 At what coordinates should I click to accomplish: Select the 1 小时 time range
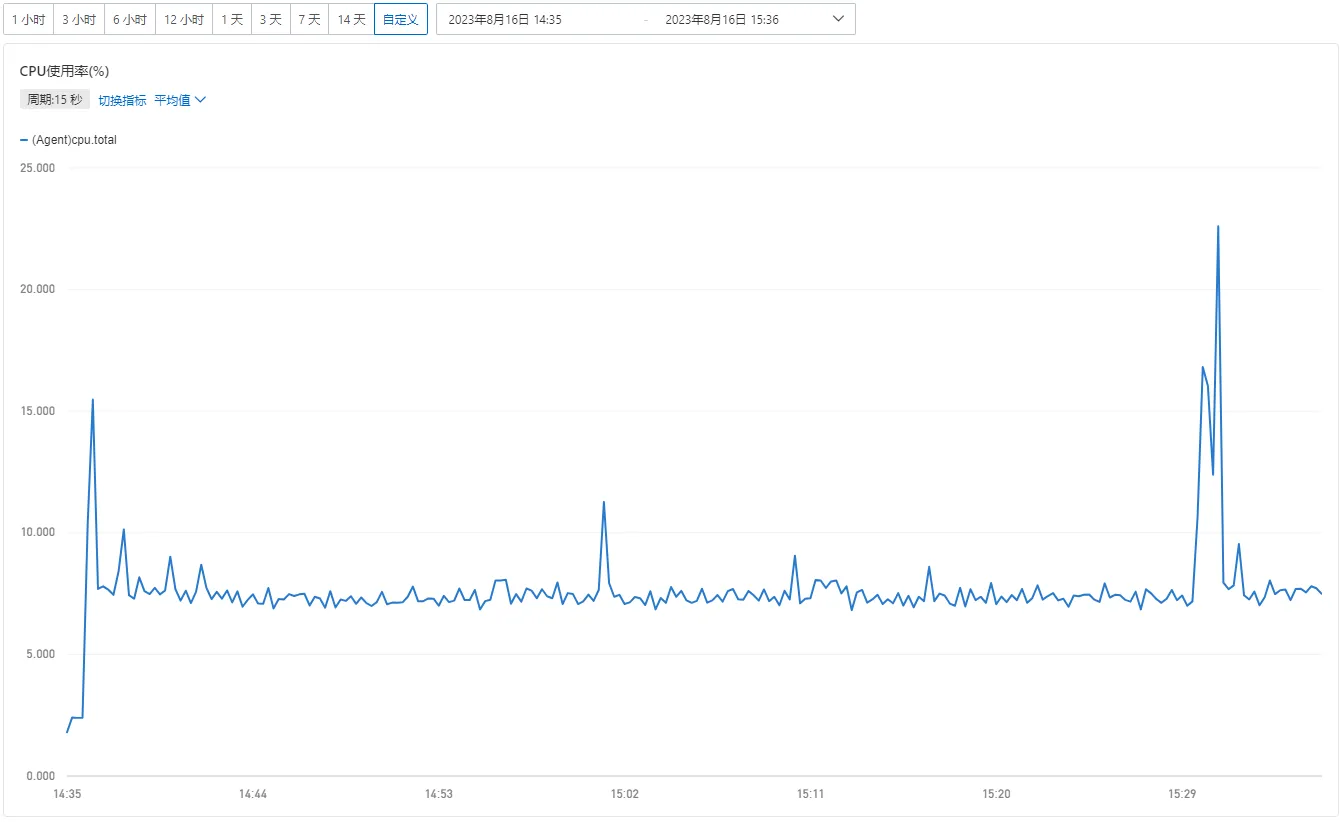click(x=28, y=19)
